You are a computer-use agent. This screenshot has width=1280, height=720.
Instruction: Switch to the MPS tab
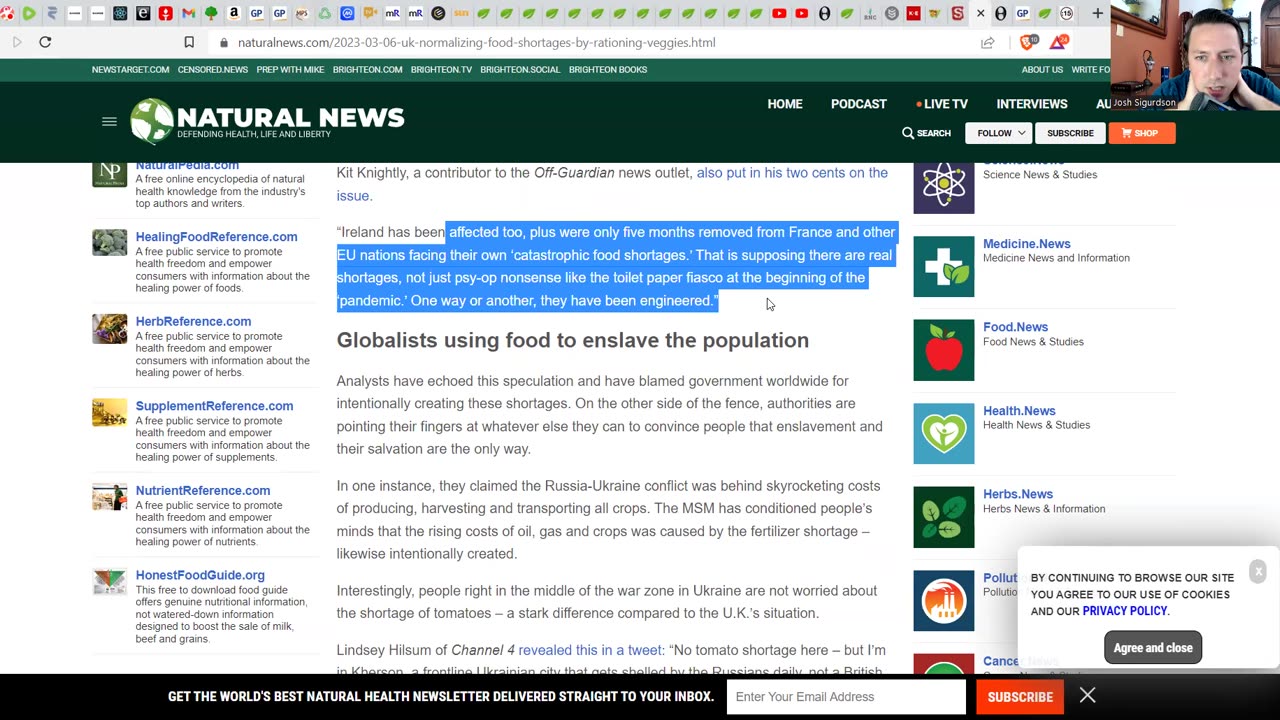pos(302,13)
